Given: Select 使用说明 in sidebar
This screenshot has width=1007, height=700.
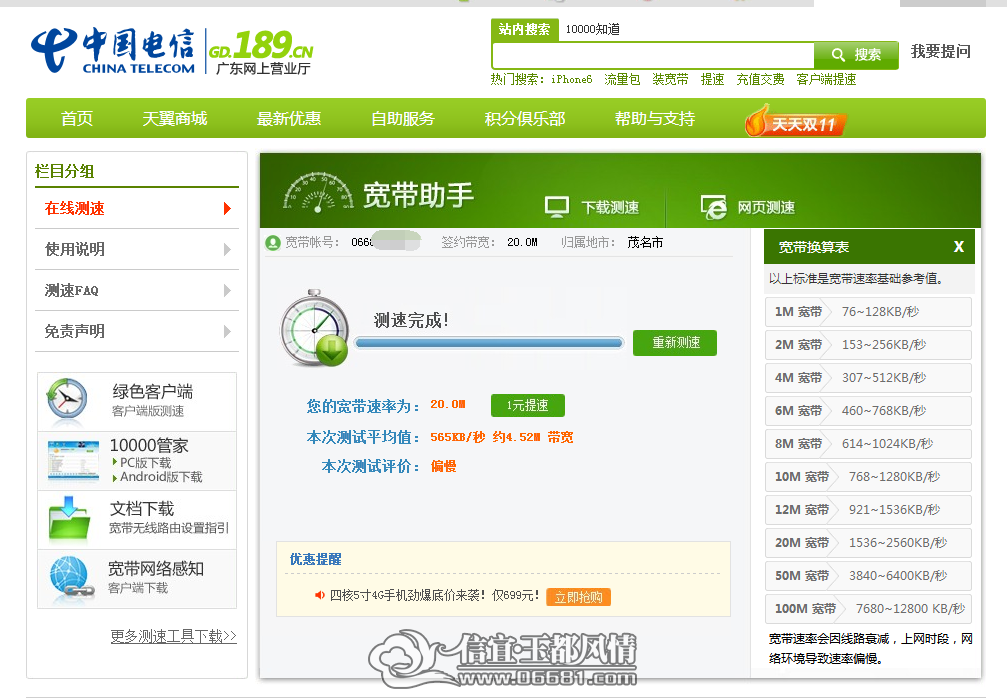Looking at the screenshot, I should 137,249.
